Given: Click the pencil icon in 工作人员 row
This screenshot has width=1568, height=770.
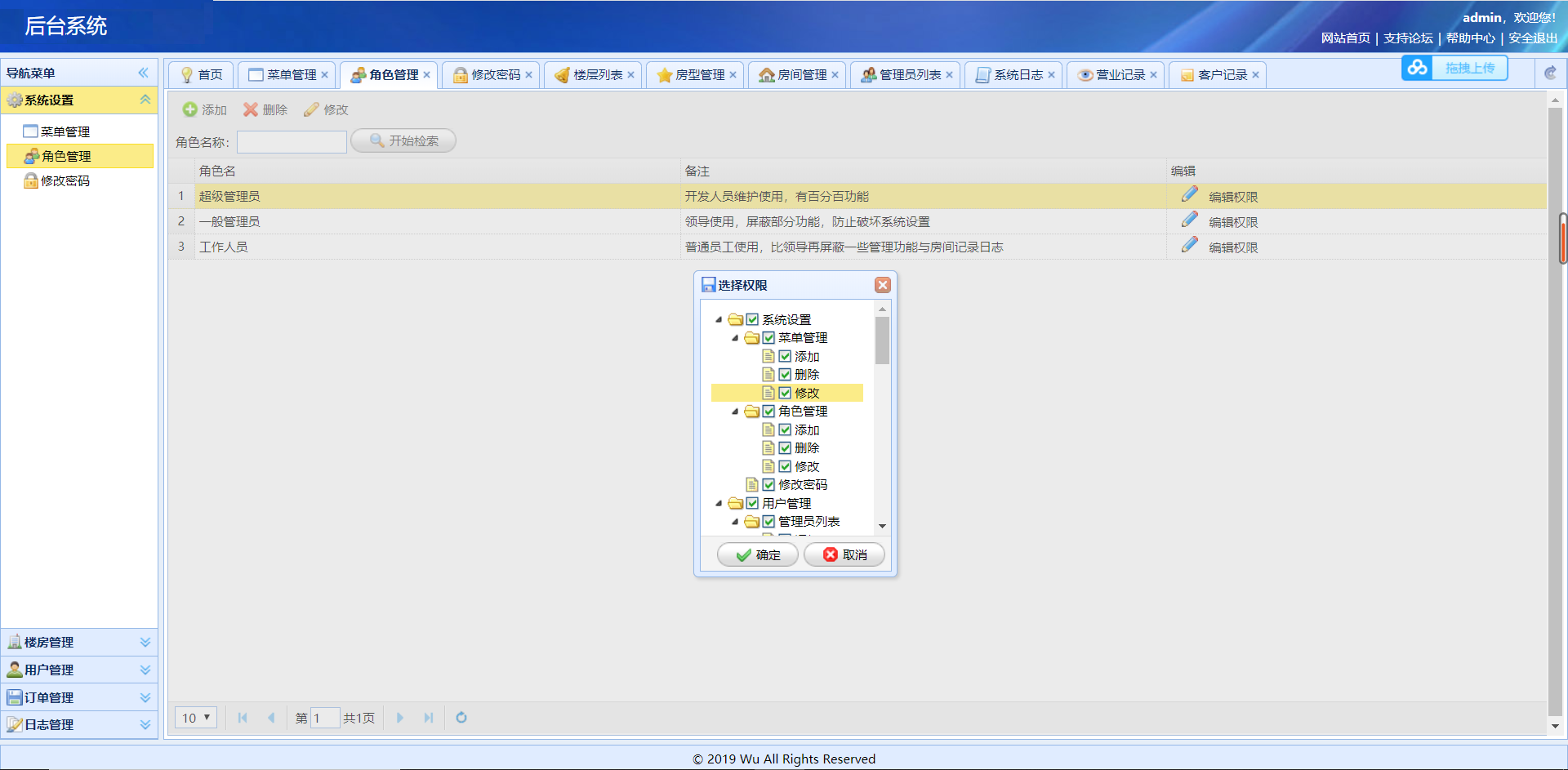Looking at the screenshot, I should pyautogui.click(x=1190, y=245).
